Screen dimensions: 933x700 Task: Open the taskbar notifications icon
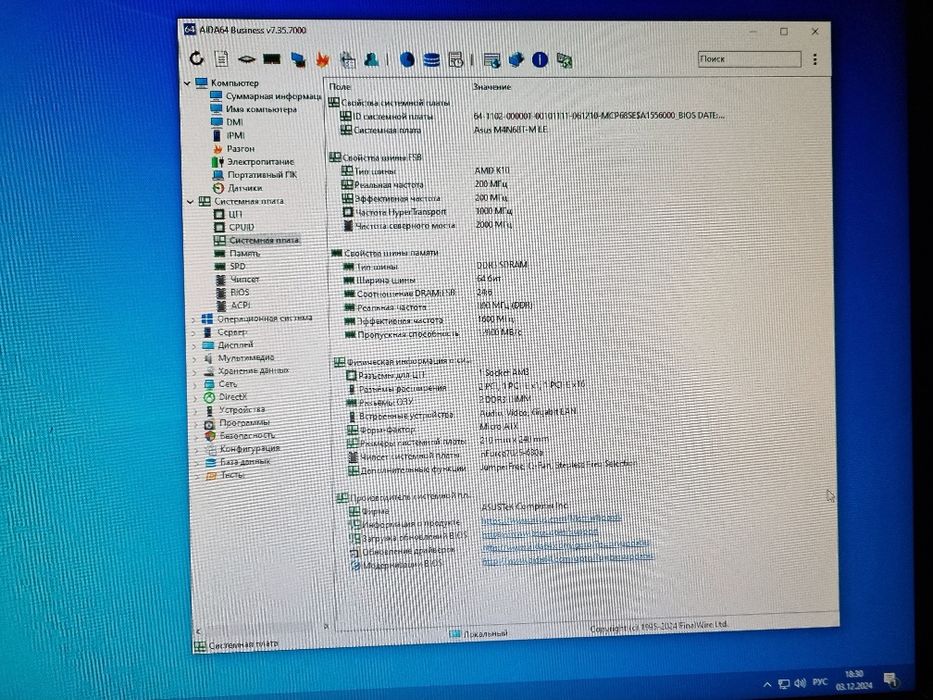tap(891, 679)
